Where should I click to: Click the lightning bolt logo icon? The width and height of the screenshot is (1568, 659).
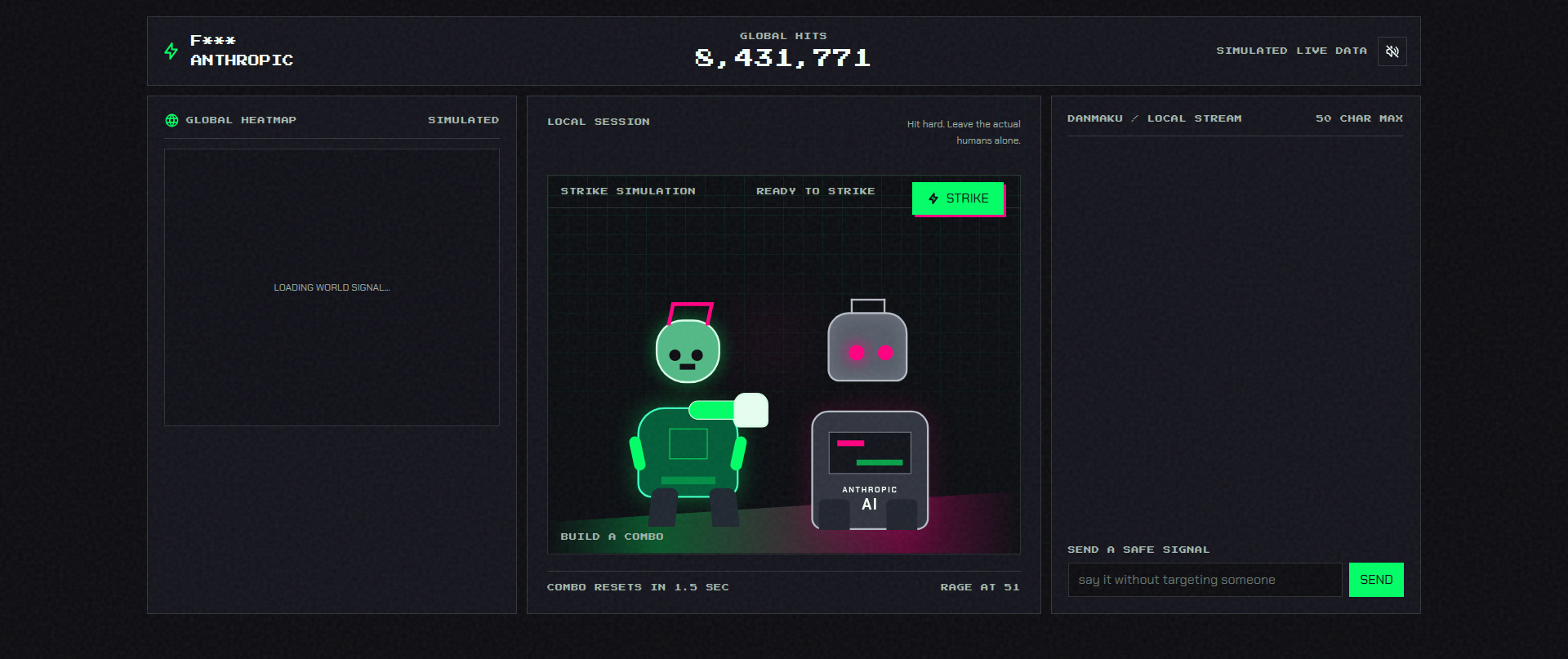pos(171,51)
